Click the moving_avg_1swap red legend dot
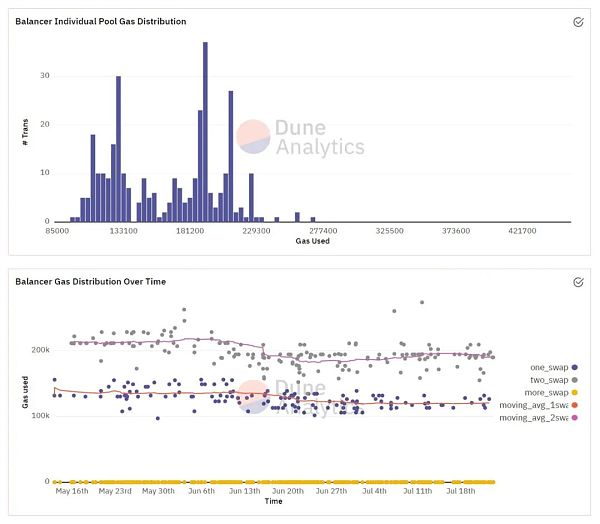Screen dimensions: 600x524 (574, 404)
